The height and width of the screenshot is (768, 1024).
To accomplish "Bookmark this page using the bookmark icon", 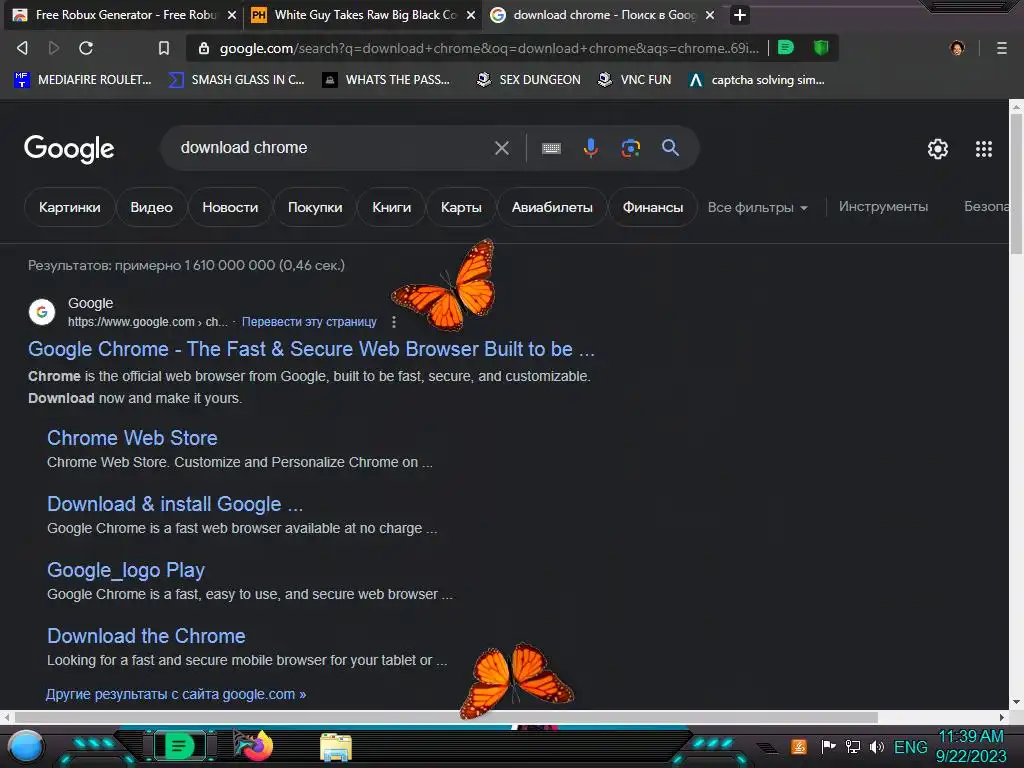I will (x=163, y=48).
